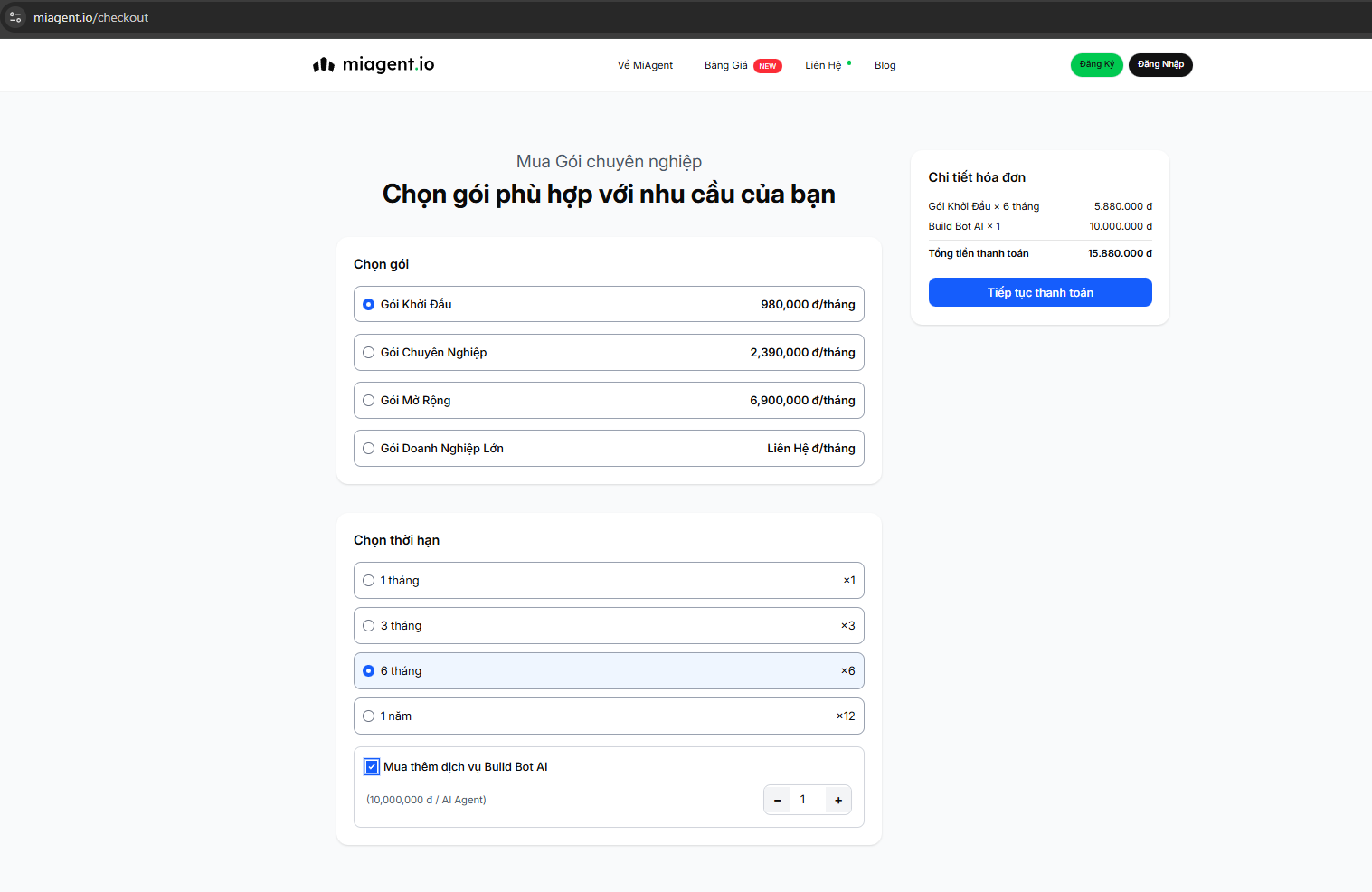Click the NEW badge beside Bảng Giá
1372x892 pixels.
(x=767, y=66)
